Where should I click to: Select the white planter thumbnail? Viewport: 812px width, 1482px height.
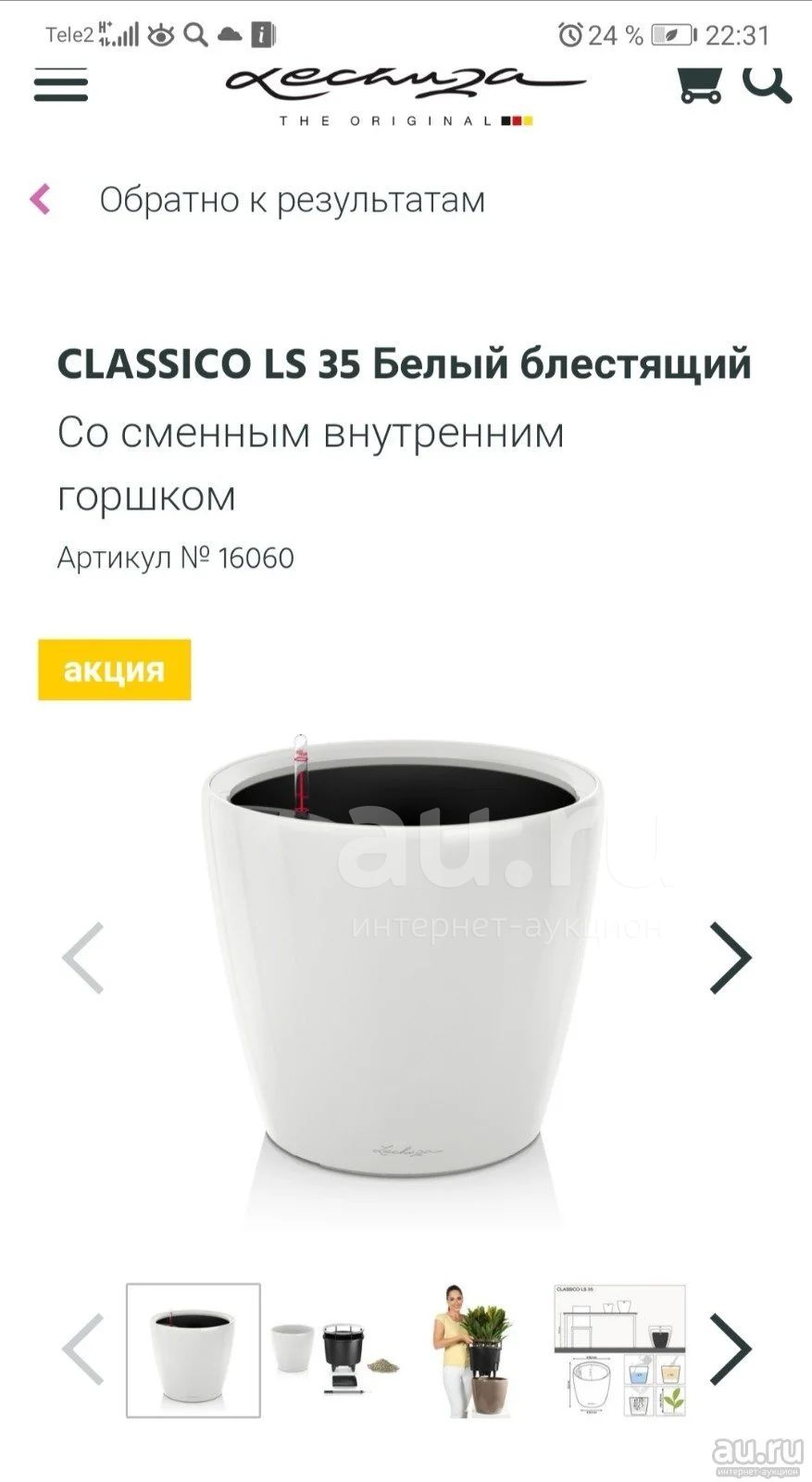coord(194,1350)
